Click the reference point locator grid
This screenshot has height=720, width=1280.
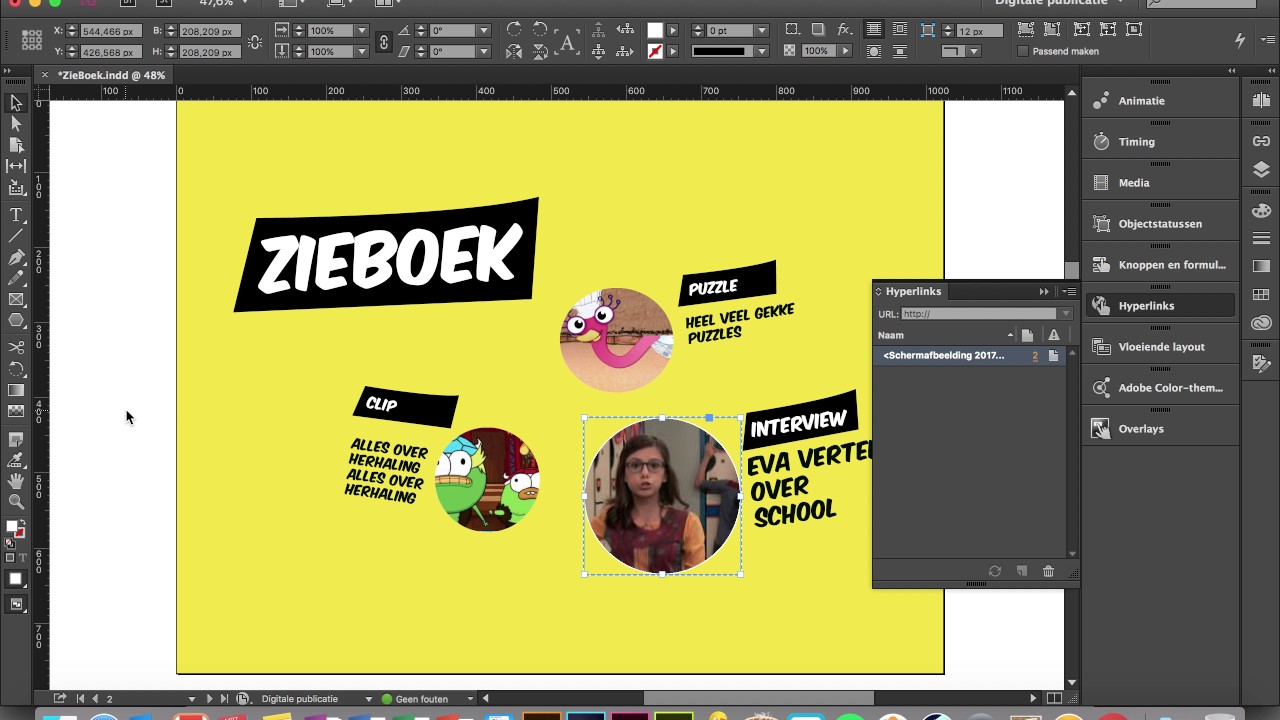tap(32, 41)
